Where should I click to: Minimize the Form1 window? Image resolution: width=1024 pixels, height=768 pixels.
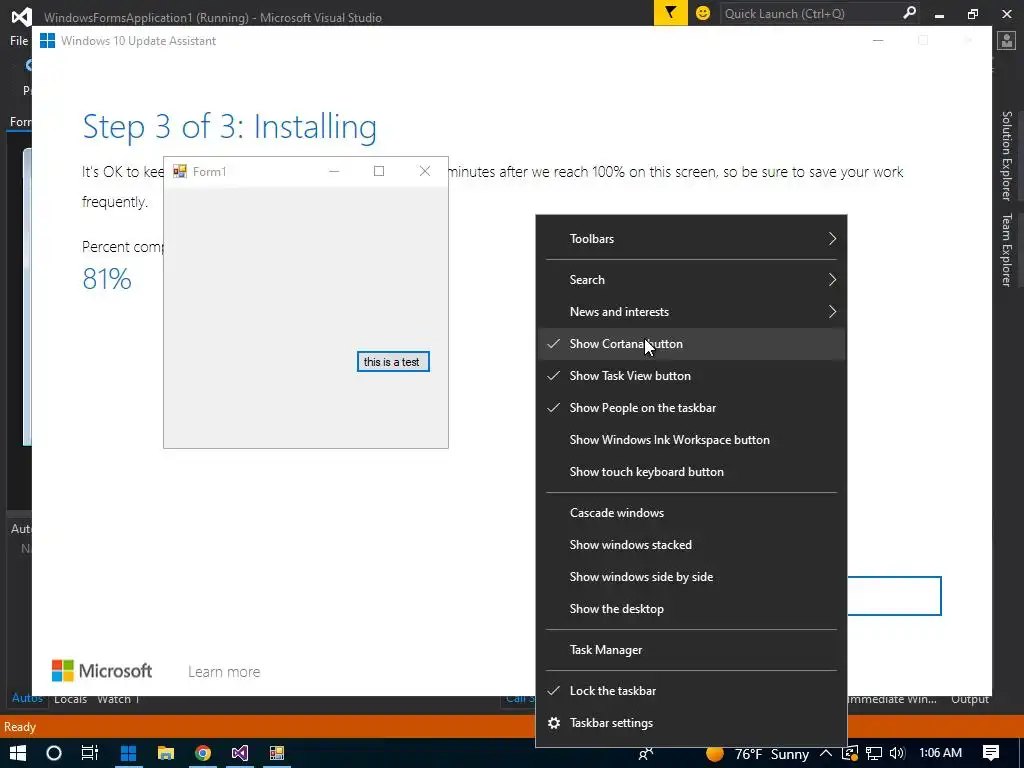pyautogui.click(x=334, y=171)
